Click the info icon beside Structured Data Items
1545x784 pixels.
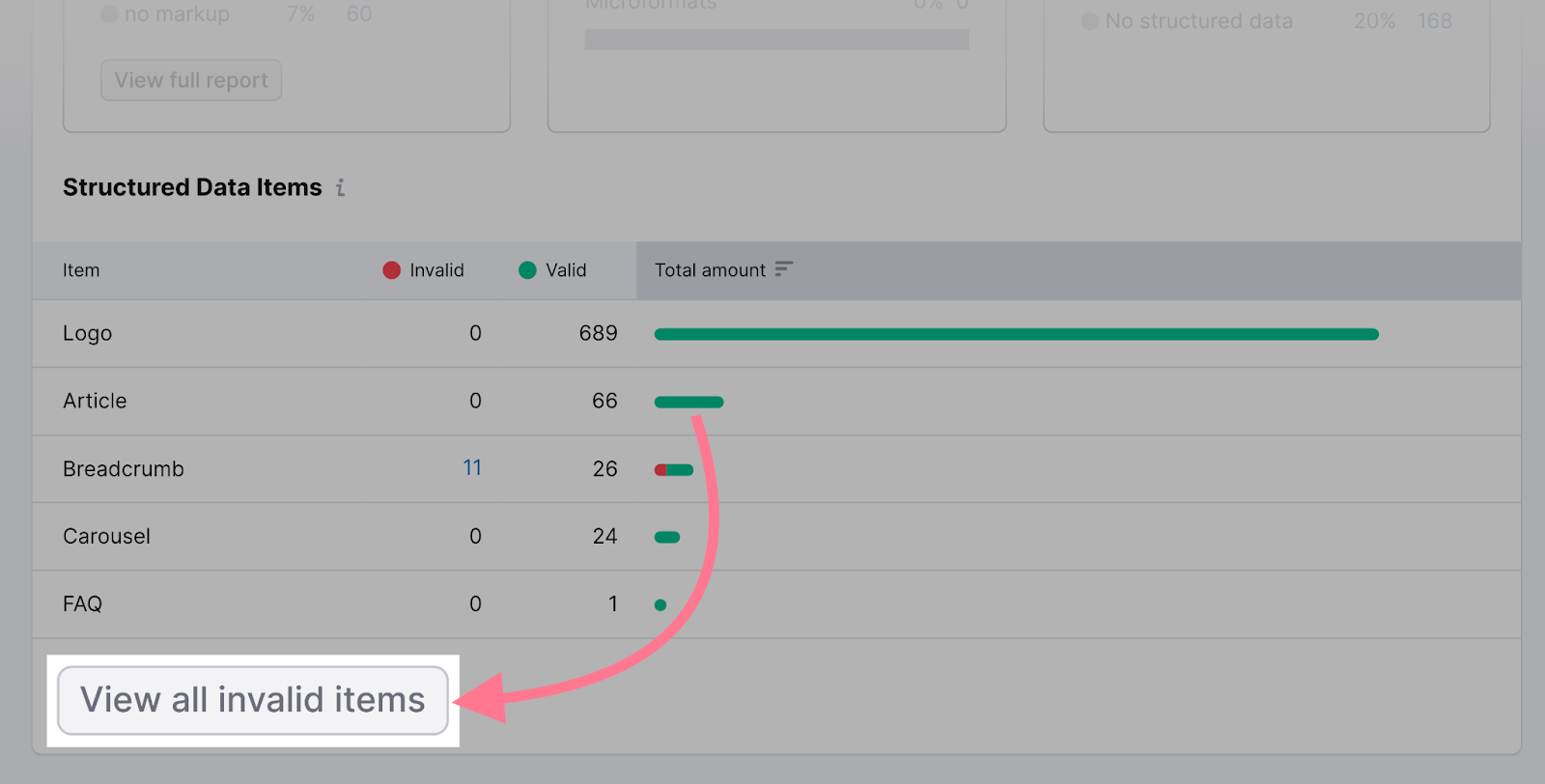click(339, 188)
